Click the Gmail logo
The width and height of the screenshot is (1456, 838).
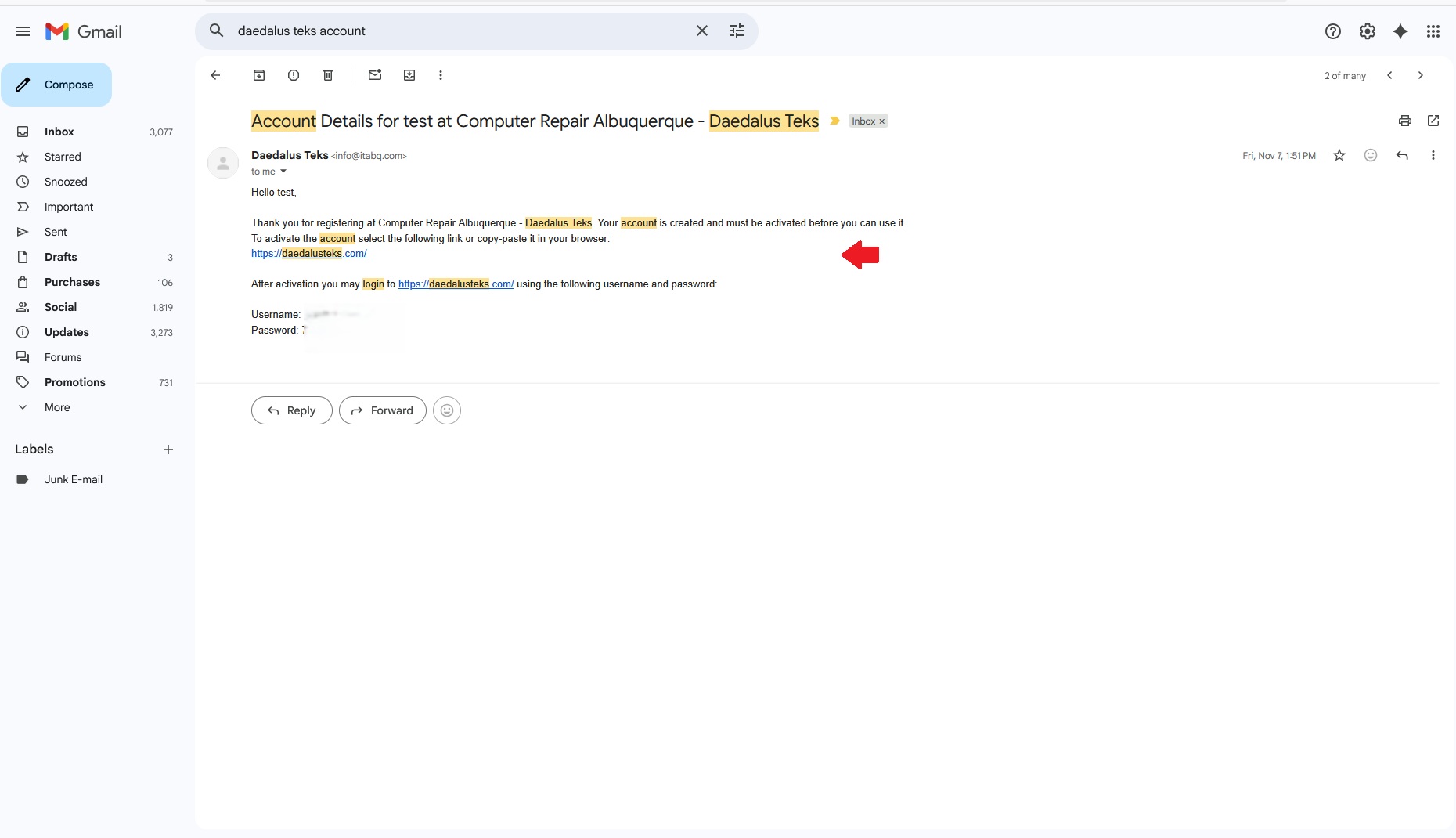pyautogui.click(x=84, y=31)
